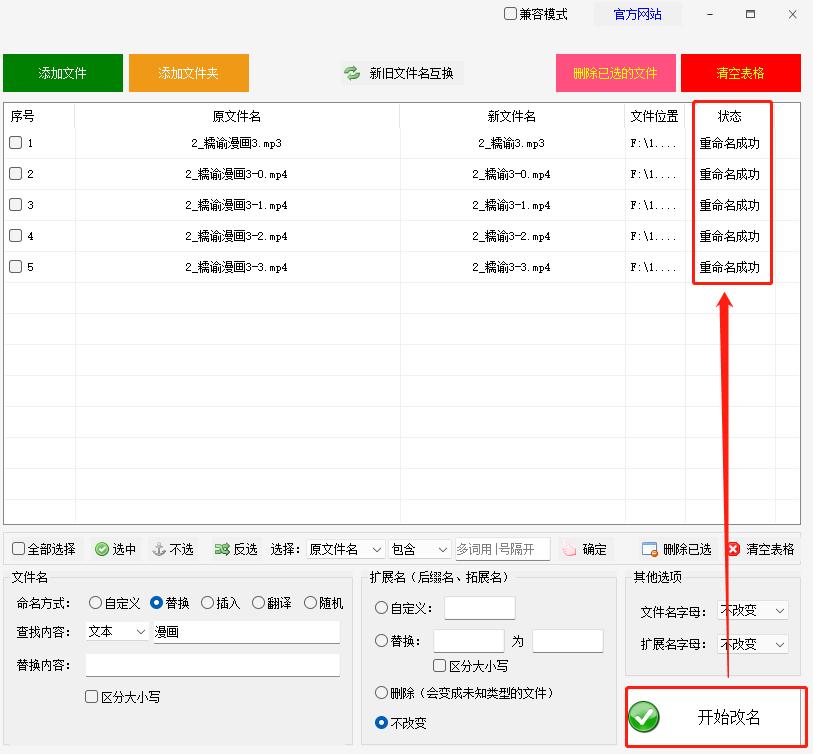Enable 兼容模式 checkbox at the top
813x754 pixels.
pyautogui.click(x=509, y=14)
